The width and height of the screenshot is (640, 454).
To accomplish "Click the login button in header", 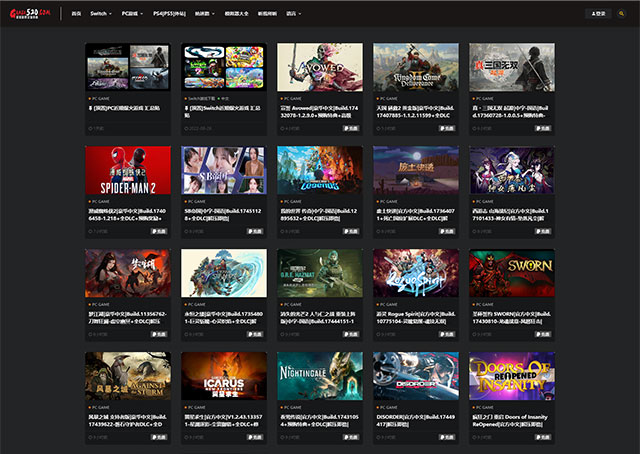I will pos(598,14).
